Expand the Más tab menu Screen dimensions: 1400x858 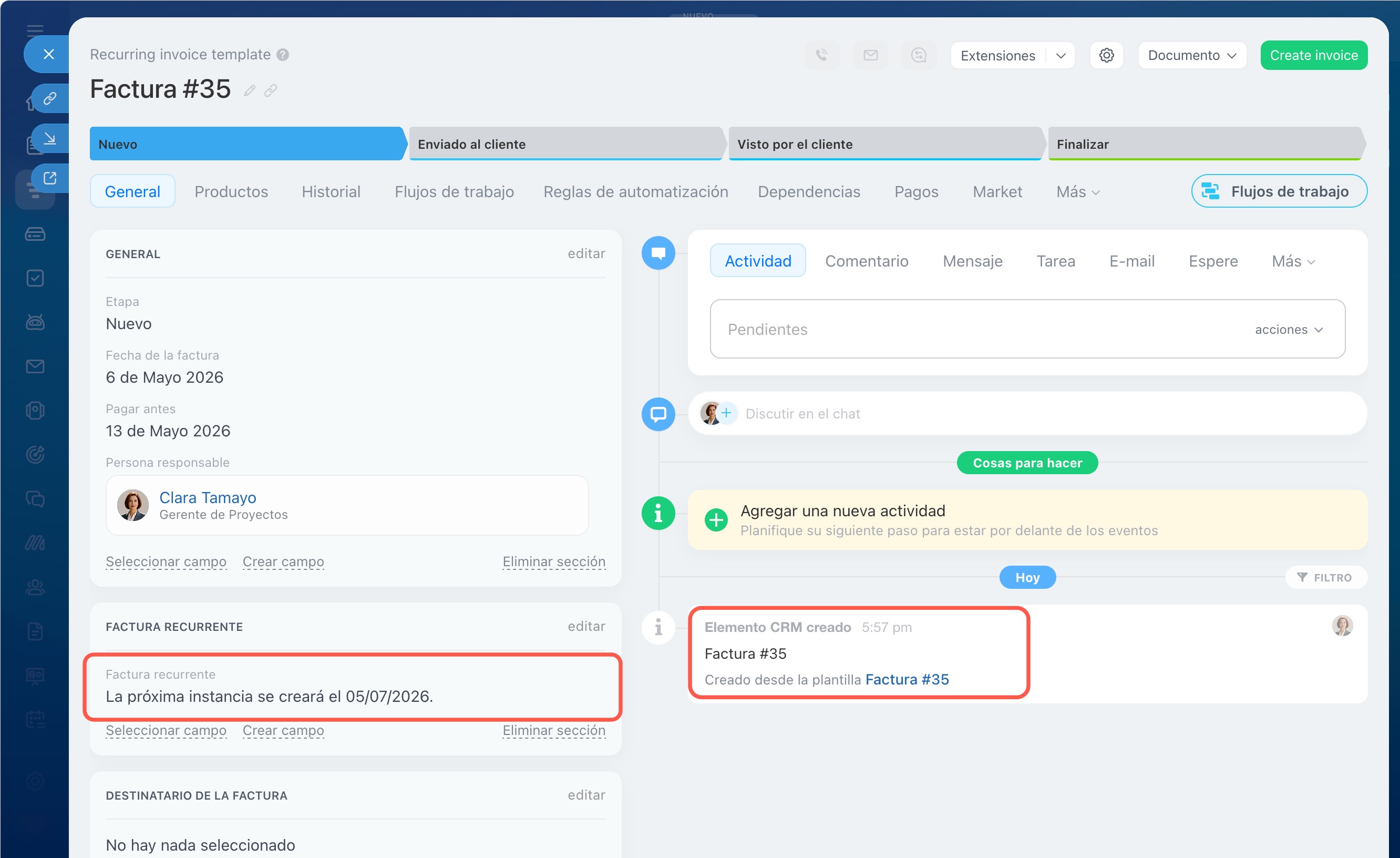(1077, 191)
